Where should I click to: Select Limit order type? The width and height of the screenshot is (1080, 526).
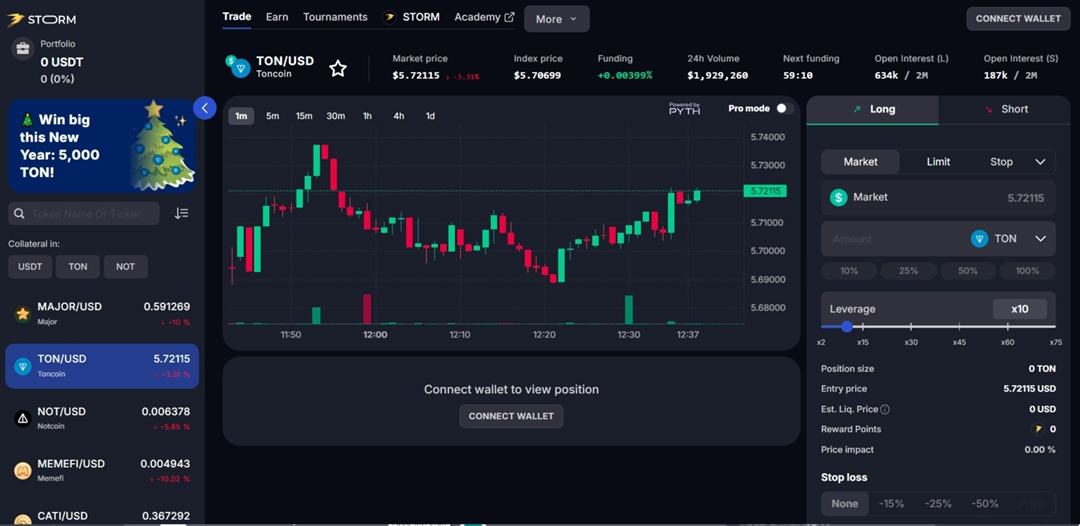click(x=938, y=162)
